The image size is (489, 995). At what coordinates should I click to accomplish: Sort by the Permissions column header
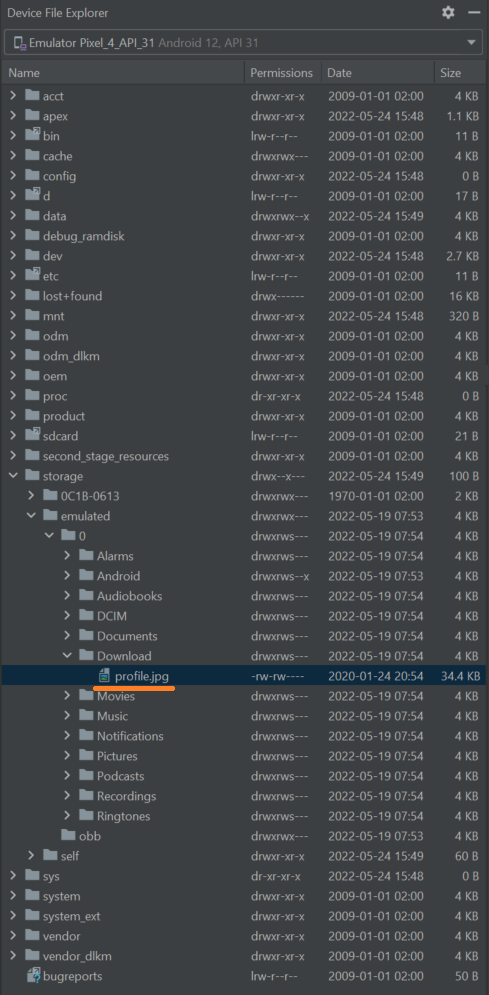click(282, 73)
